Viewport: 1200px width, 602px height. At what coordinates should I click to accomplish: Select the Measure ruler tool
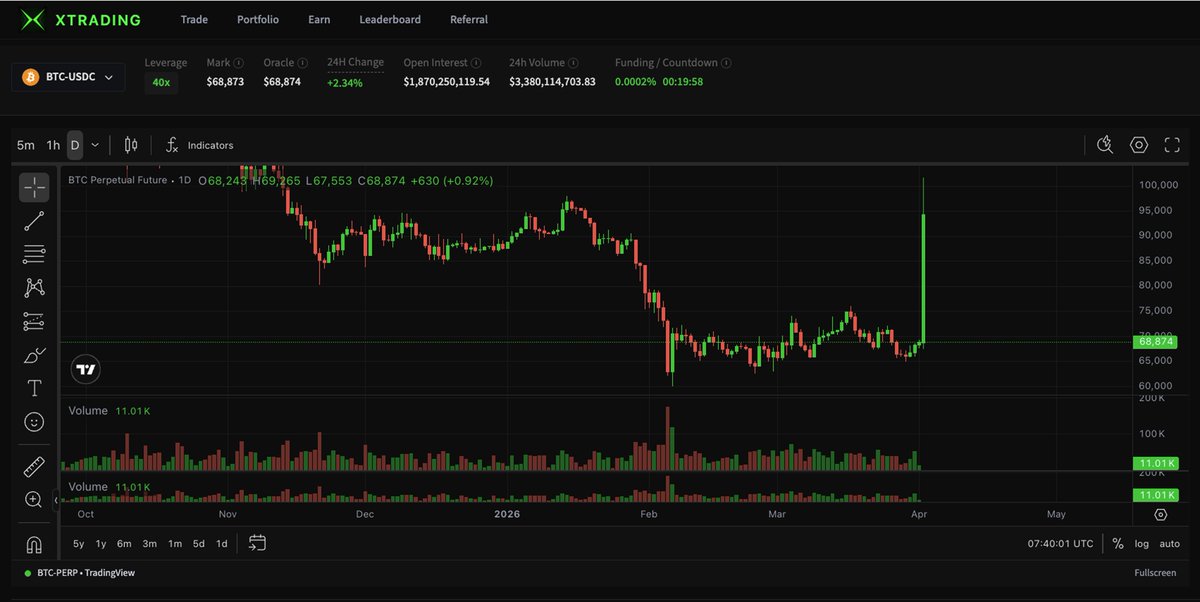pos(34,466)
